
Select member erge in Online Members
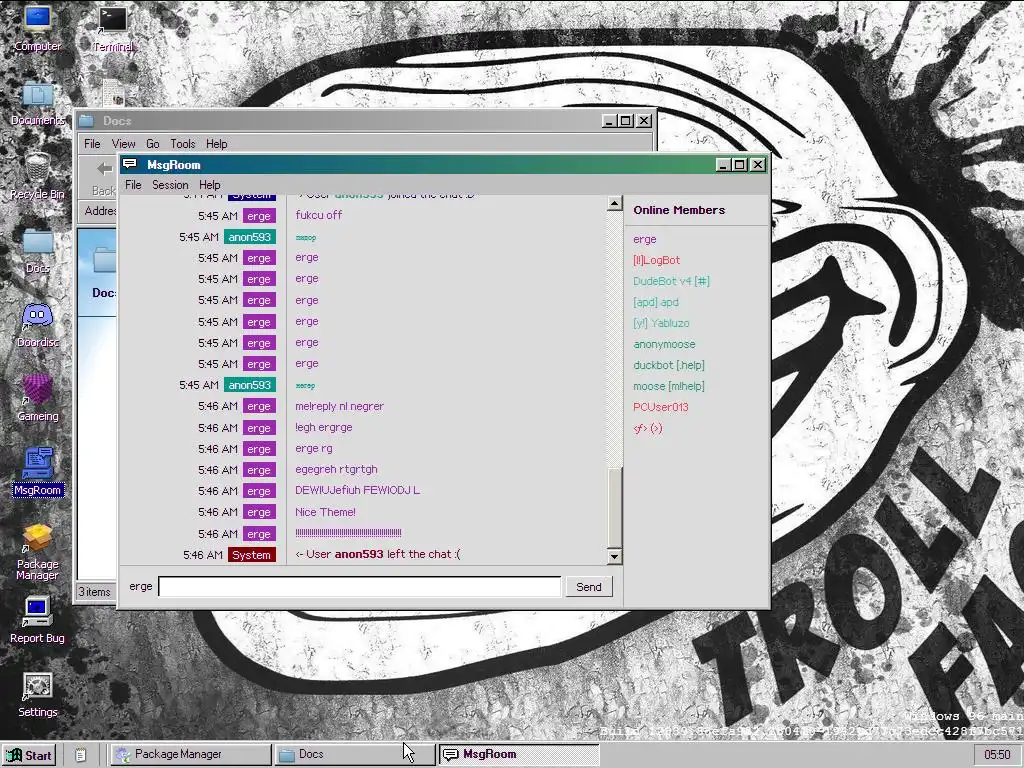click(x=645, y=239)
